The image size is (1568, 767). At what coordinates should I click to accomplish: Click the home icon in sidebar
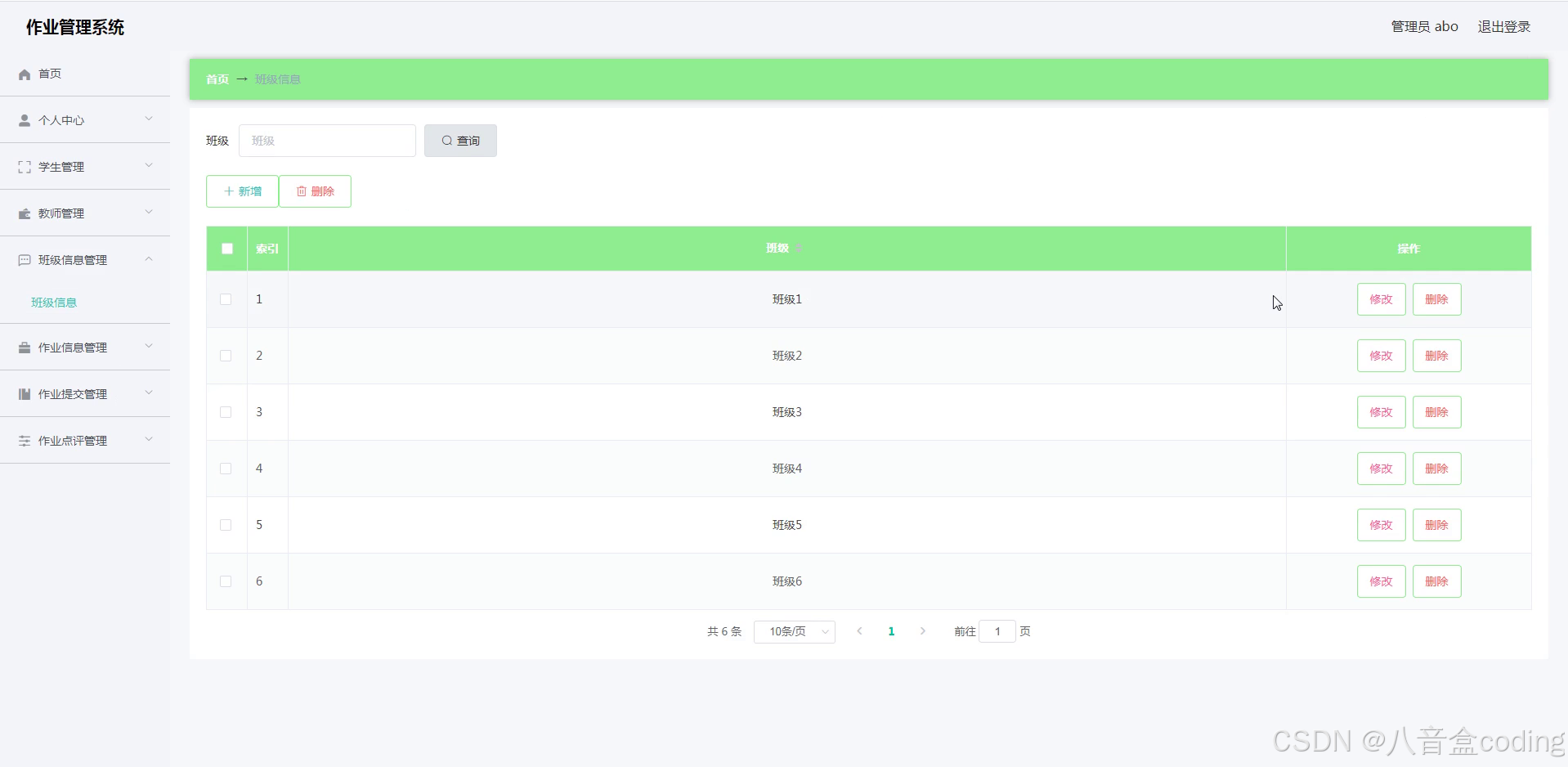pyautogui.click(x=25, y=74)
